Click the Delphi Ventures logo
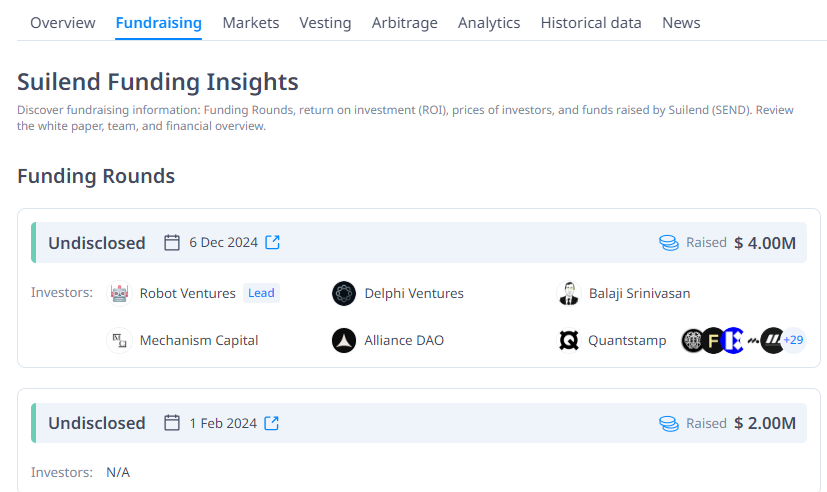The image size is (827, 492). click(344, 293)
